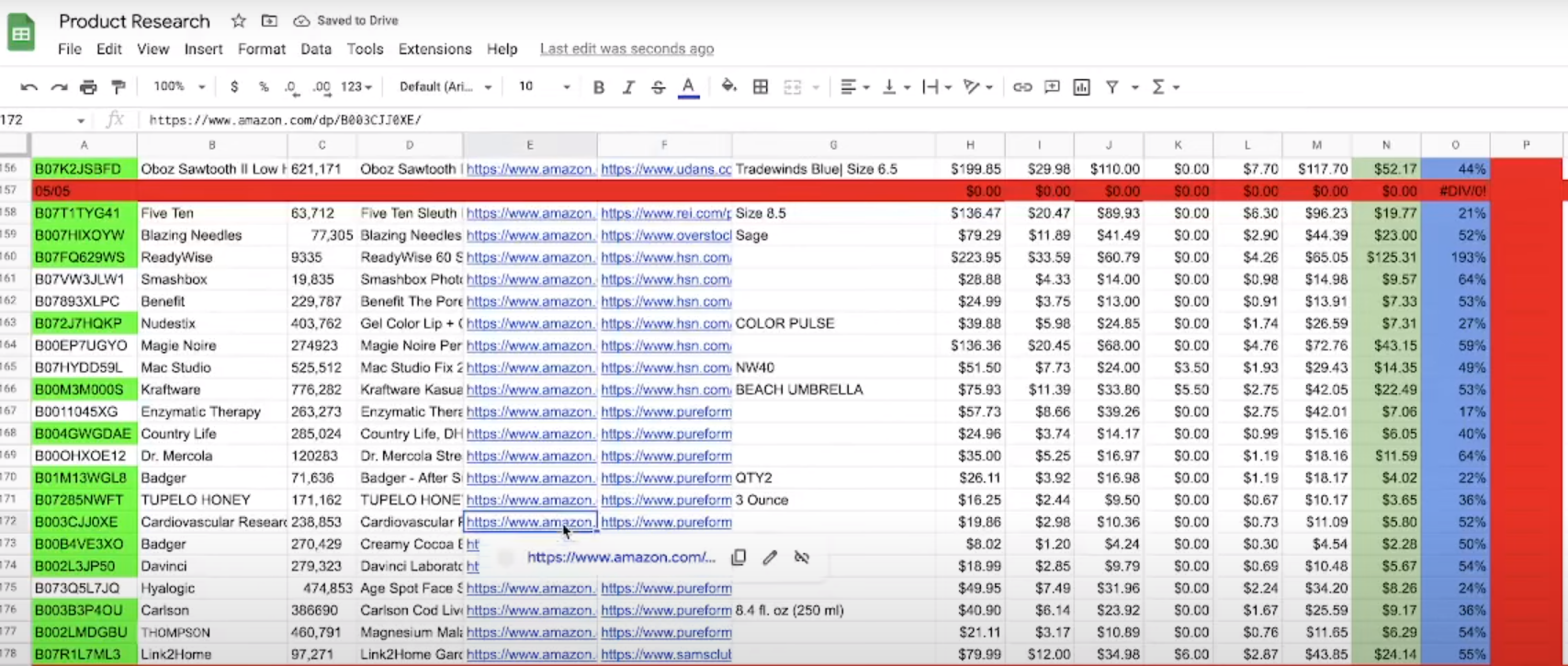Select column H header

point(970,145)
